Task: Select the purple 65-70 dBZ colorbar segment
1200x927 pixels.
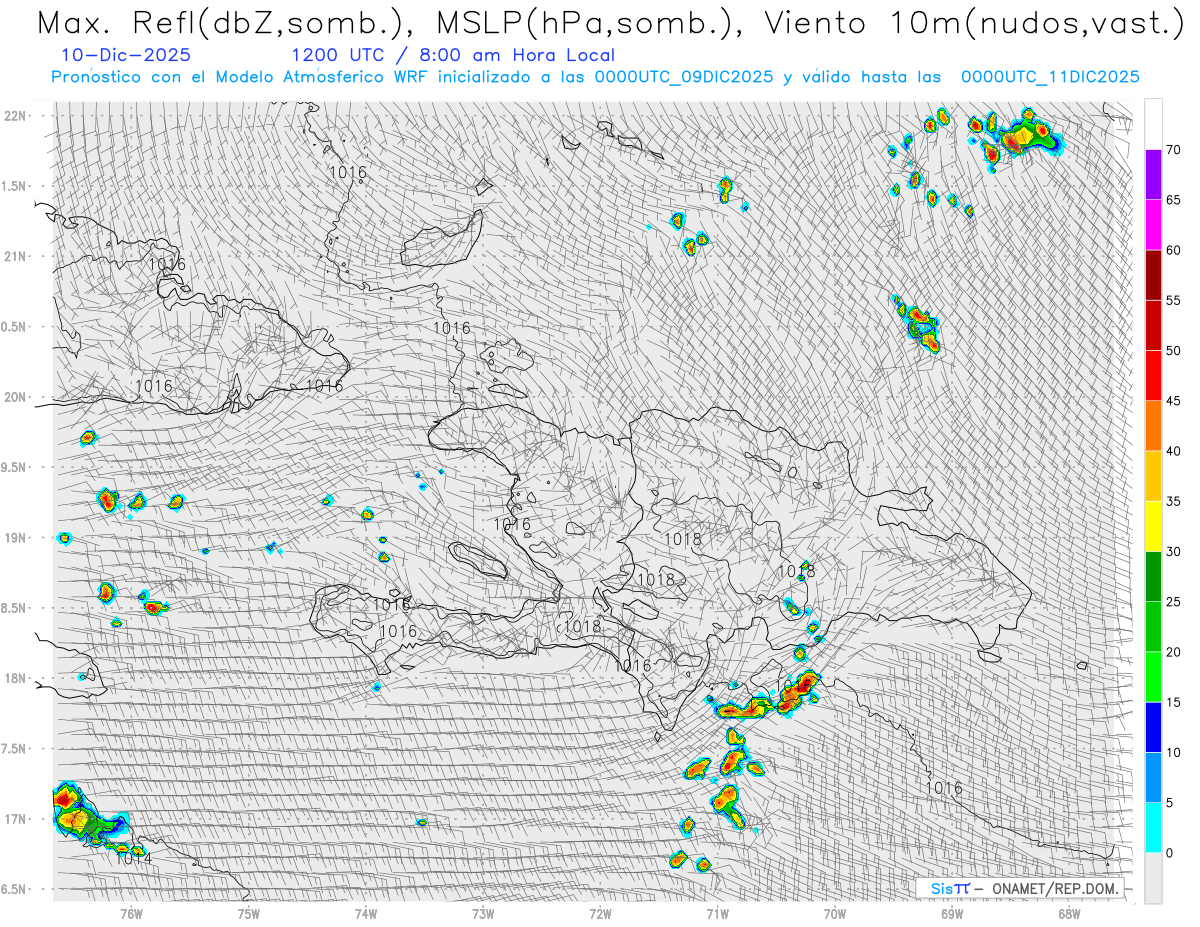Action: pyautogui.click(x=1153, y=175)
